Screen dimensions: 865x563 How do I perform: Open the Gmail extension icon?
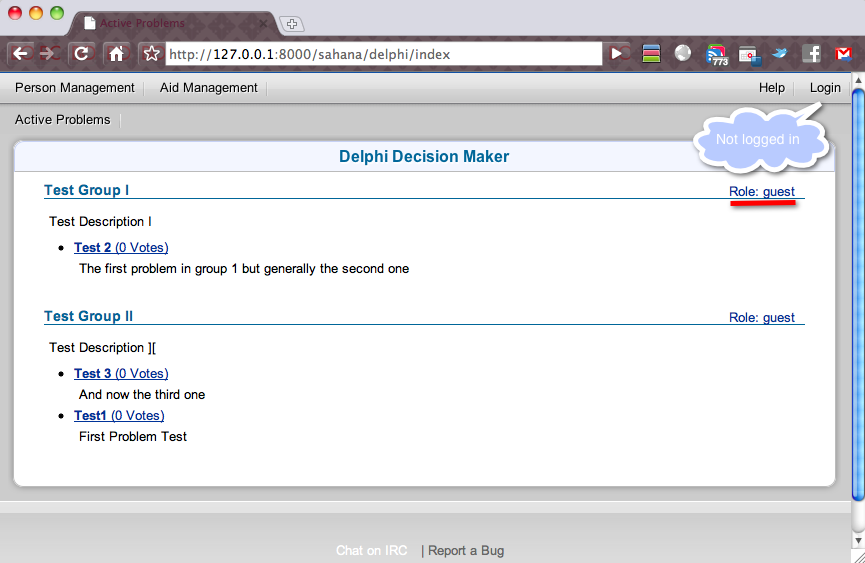pyautogui.click(x=843, y=54)
